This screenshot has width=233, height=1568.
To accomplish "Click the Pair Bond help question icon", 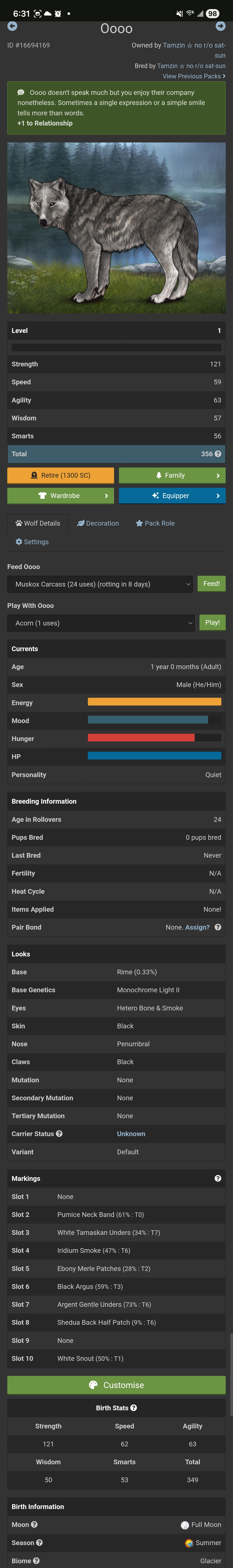I will click(218, 927).
